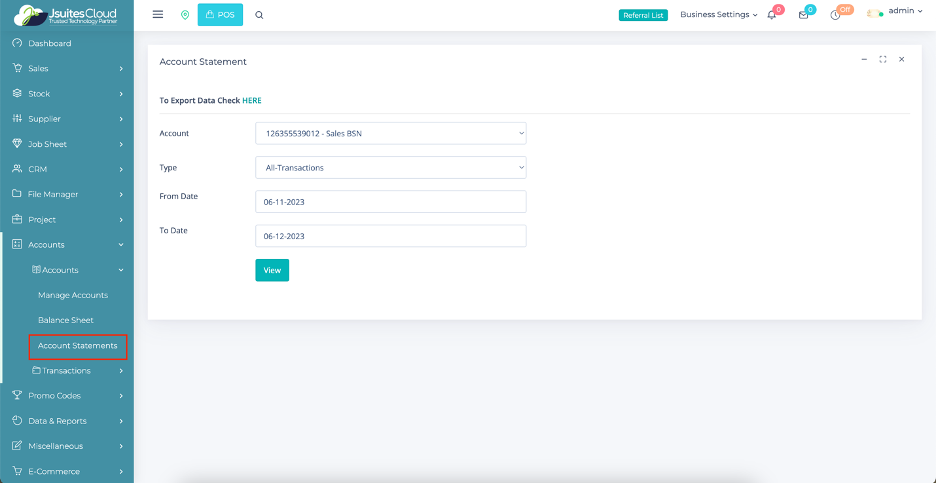Click the HERE export link
936x484 pixels.
[251, 101]
